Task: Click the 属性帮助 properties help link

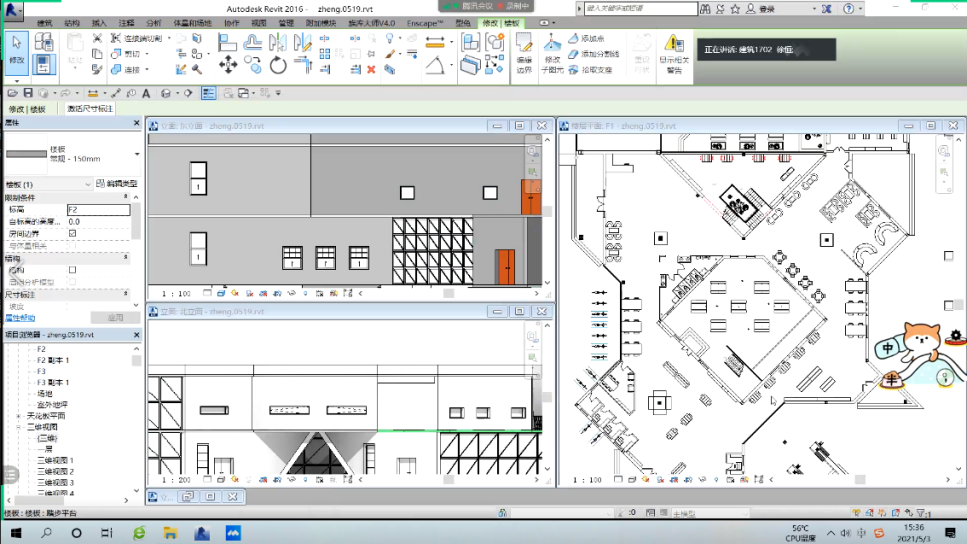Action: 21,318
